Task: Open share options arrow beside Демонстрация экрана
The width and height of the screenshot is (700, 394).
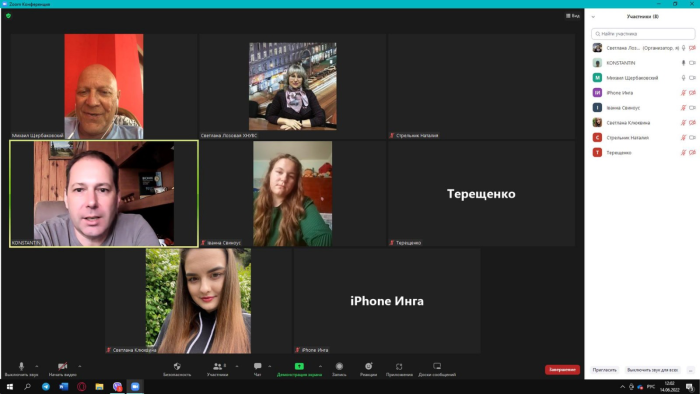Action: 320,366
